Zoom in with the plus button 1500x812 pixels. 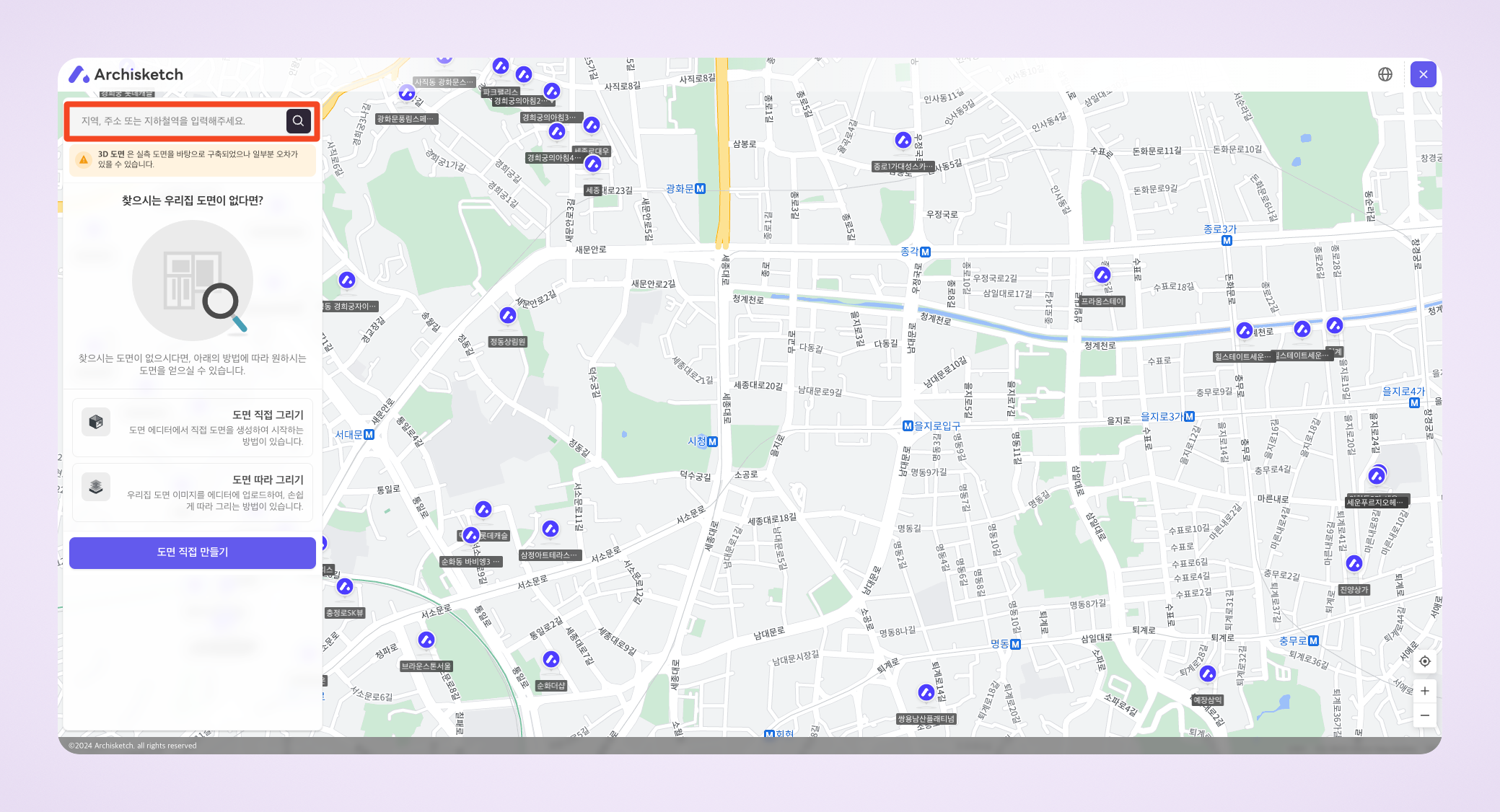pyautogui.click(x=1424, y=691)
